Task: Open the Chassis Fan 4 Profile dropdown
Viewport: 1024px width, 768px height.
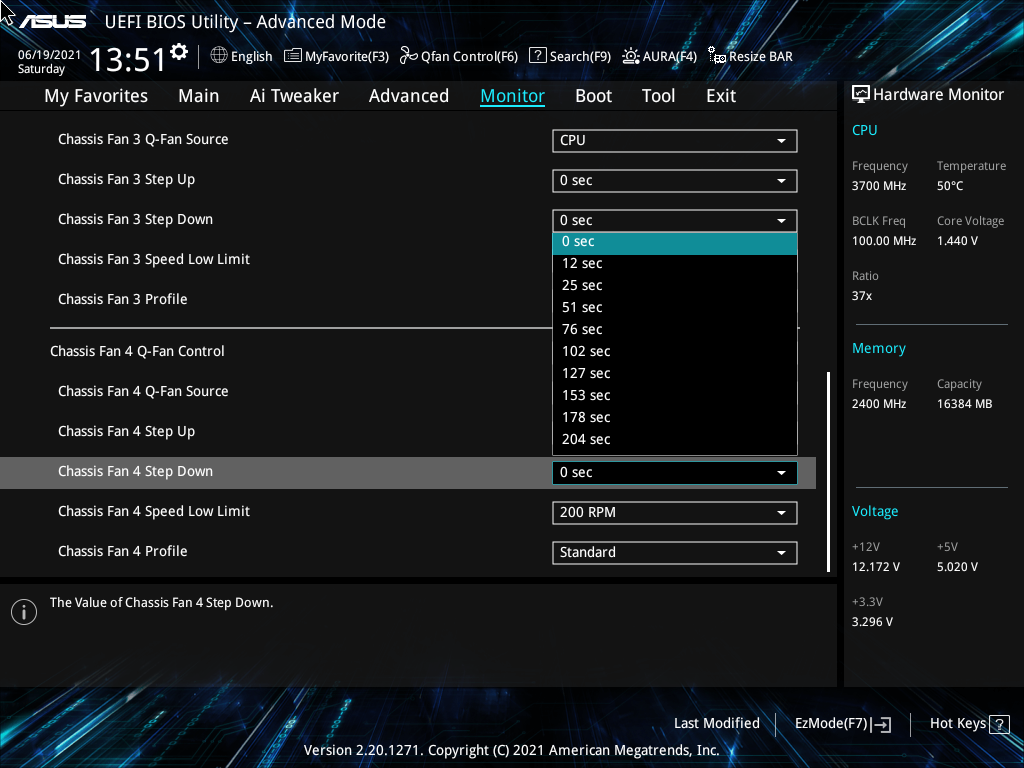Action: coord(674,552)
